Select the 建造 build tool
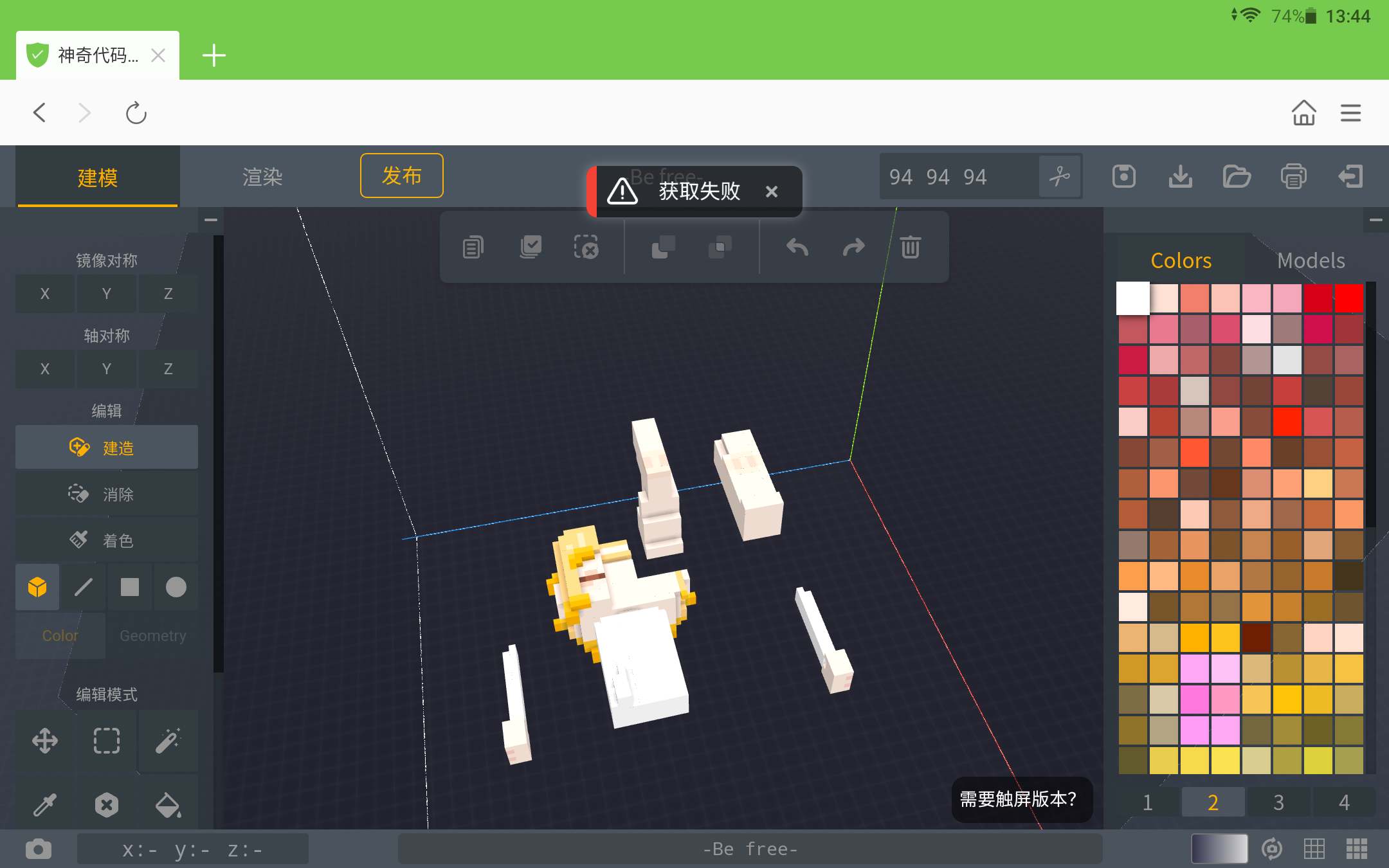This screenshot has width=1389, height=868. [x=107, y=448]
